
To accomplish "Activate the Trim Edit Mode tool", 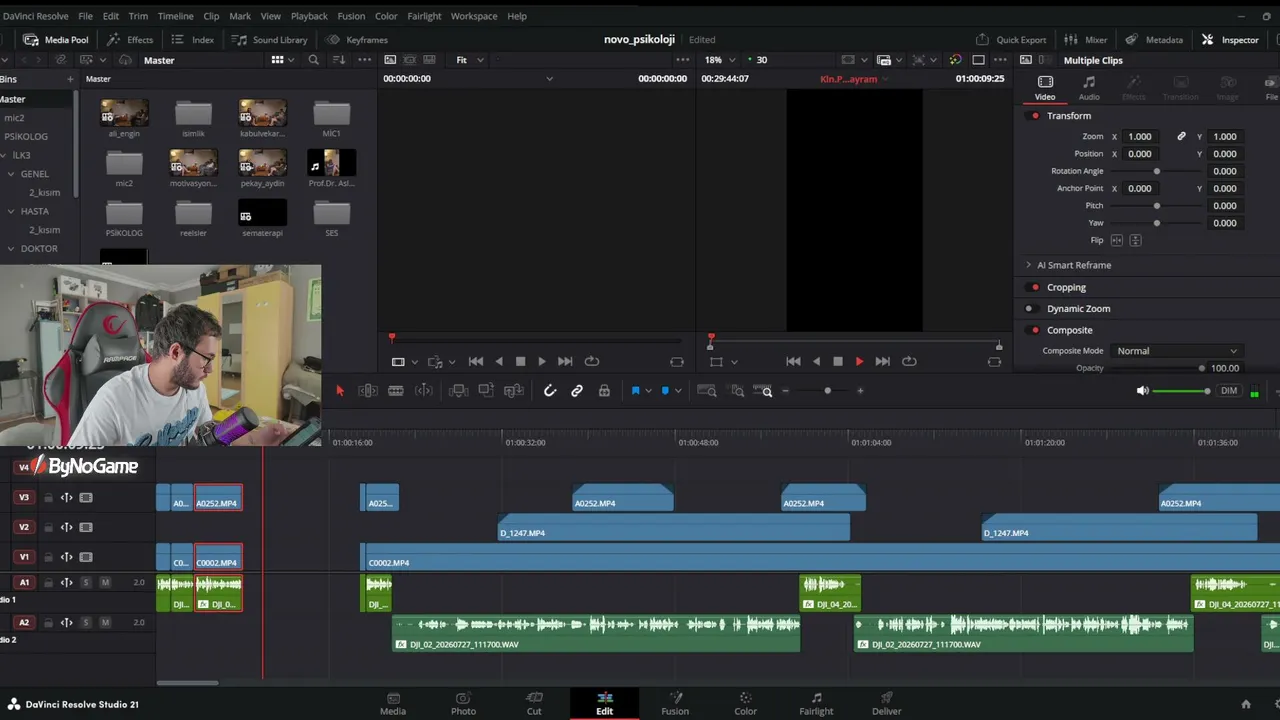I will [368, 391].
